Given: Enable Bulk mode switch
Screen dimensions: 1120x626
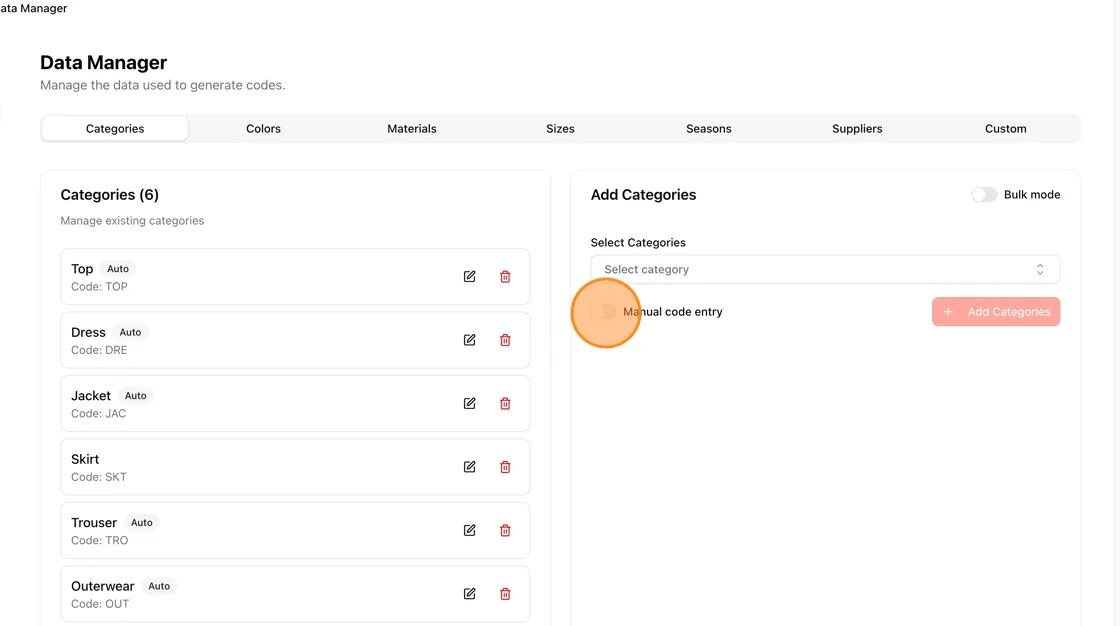Looking at the screenshot, I should click(984, 194).
